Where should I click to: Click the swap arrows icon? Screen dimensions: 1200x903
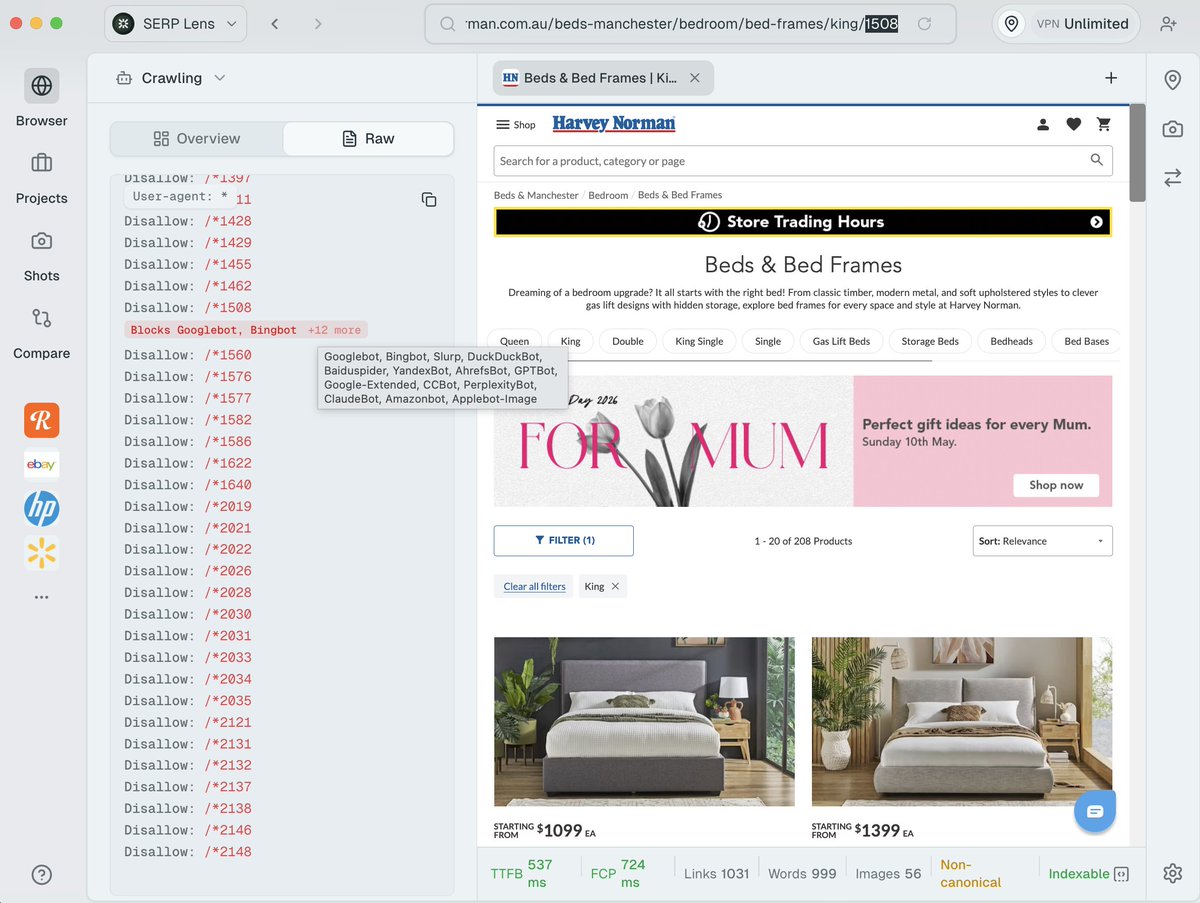[x=1173, y=177]
